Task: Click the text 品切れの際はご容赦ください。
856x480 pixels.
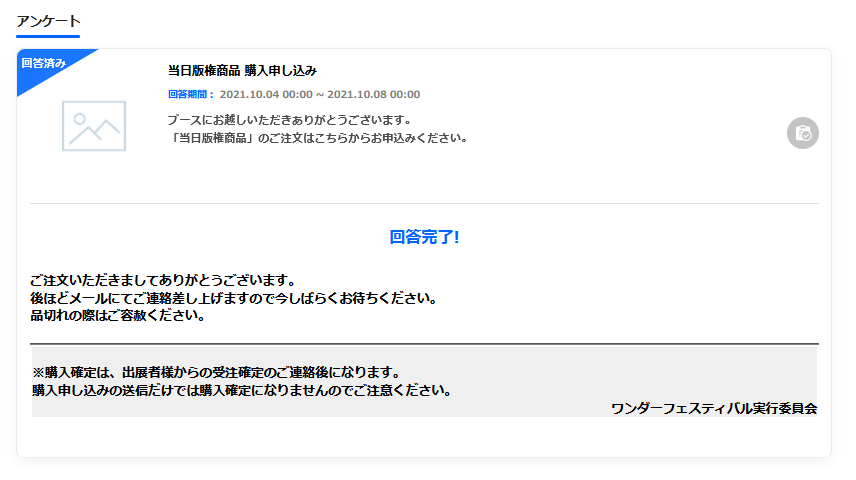Action: point(117,316)
